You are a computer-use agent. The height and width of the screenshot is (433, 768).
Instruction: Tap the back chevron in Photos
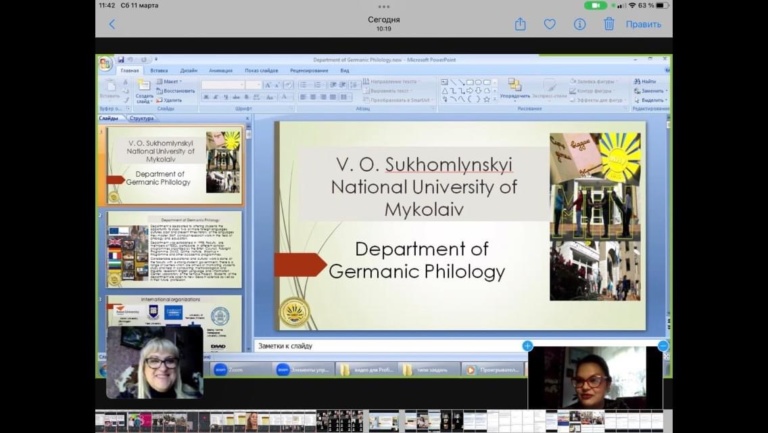coord(112,24)
